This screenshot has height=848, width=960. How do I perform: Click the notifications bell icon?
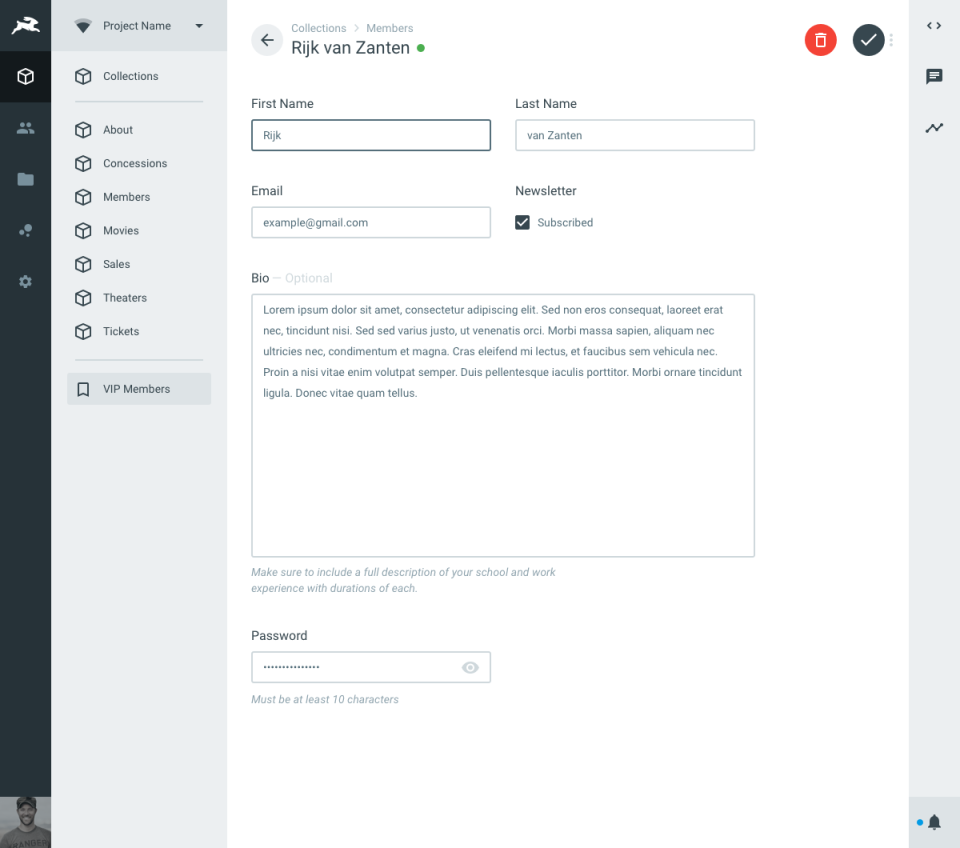coord(934,822)
